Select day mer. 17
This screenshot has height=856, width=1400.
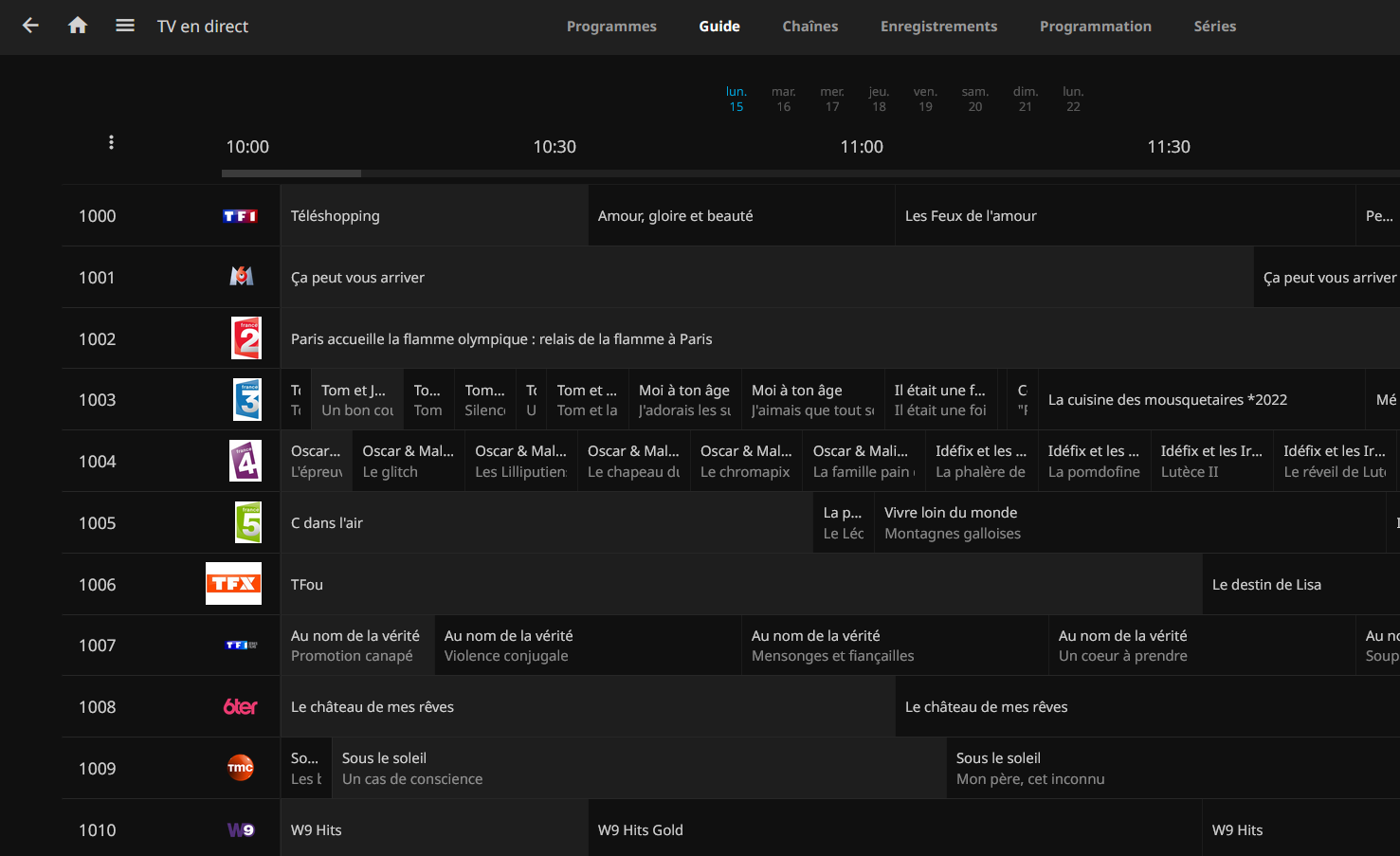coord(832,99)
